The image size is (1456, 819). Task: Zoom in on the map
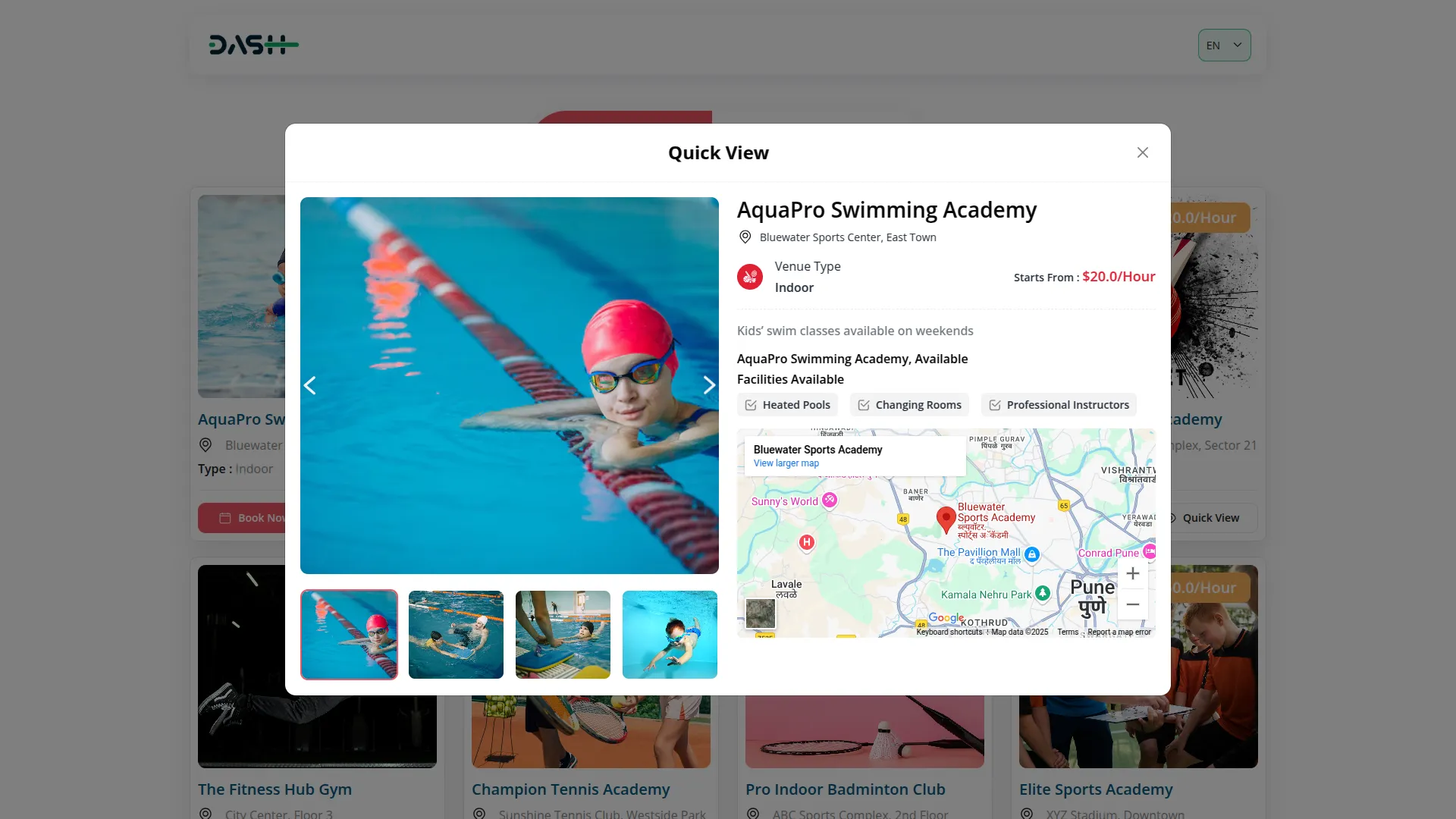[x=1132, y=574]
